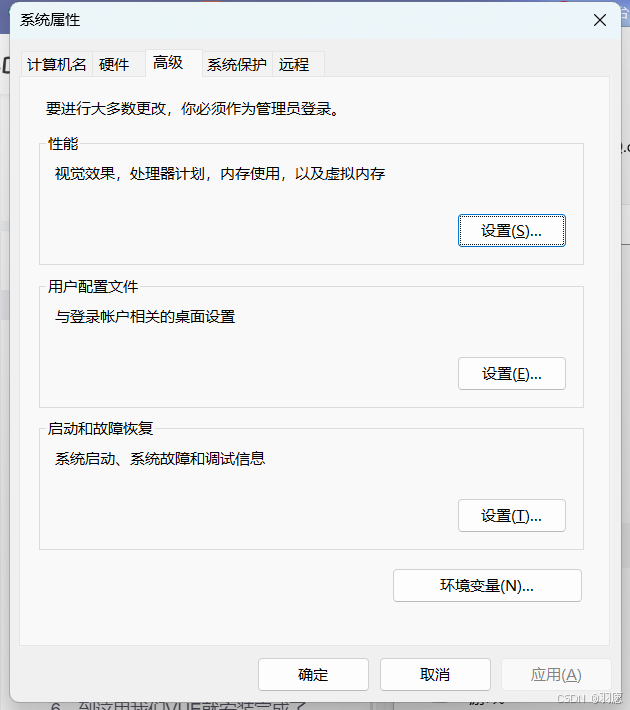The height and width of the screenshot is (710, 630).
Task: Open startup and recovery 设置(T)
Action: coord(512,516)
